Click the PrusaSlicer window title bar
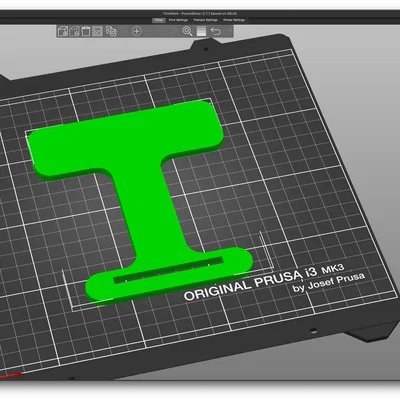400x400 pixels. (x=200, y=14)
